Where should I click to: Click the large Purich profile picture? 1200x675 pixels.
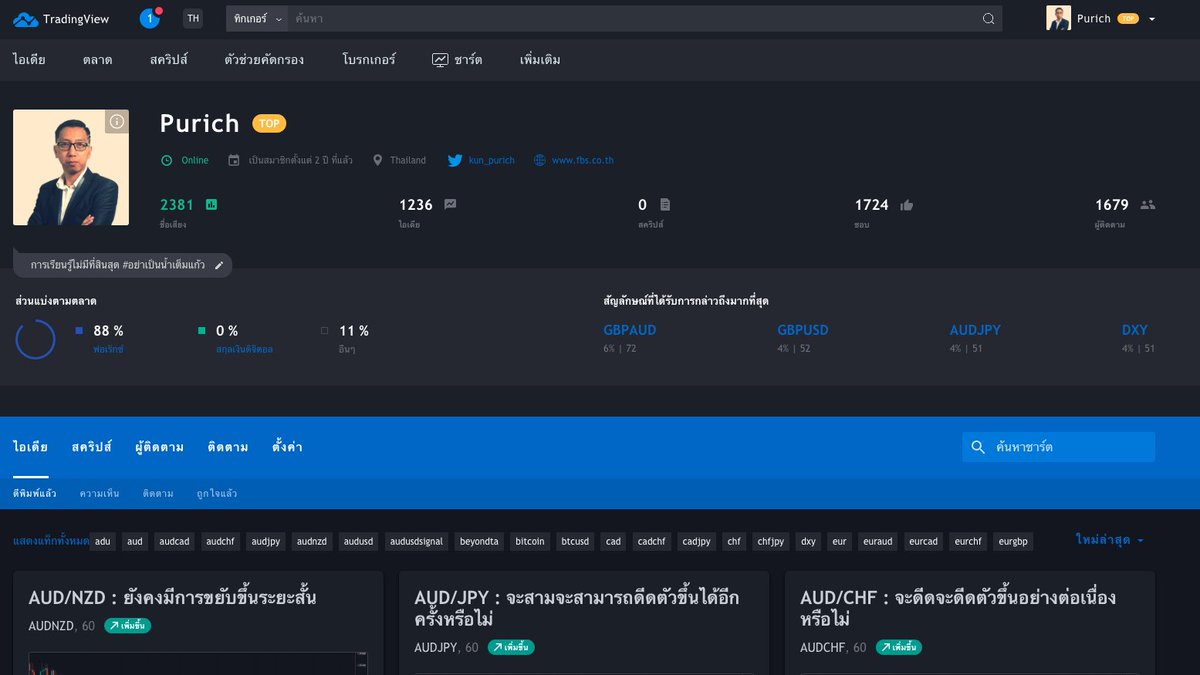pyautogui.click(x=71, y=168)
